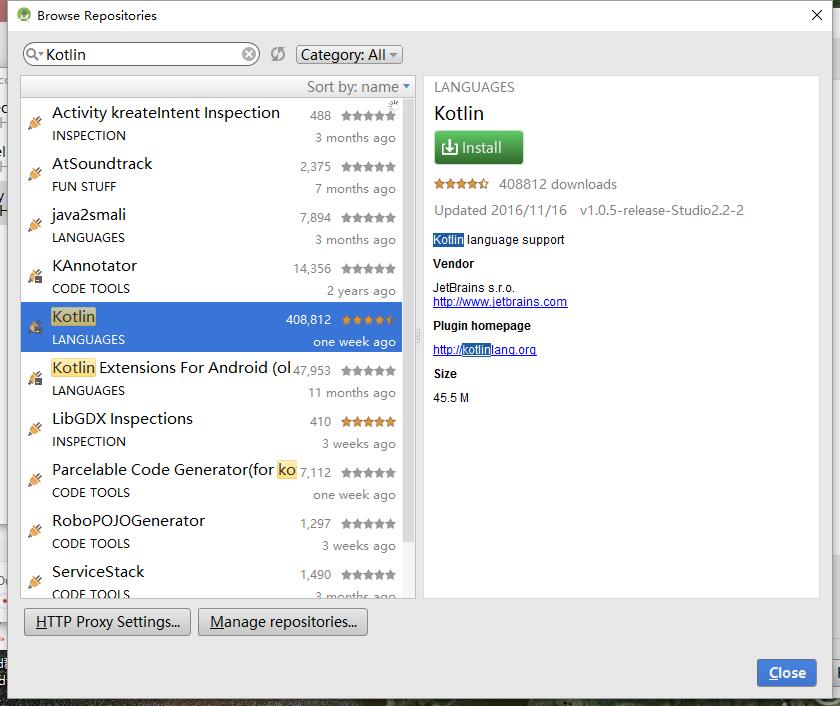The width and height of the screenshot is (840, 706).
Task: Open HTTP Proxy Settings
Action: 107,622
